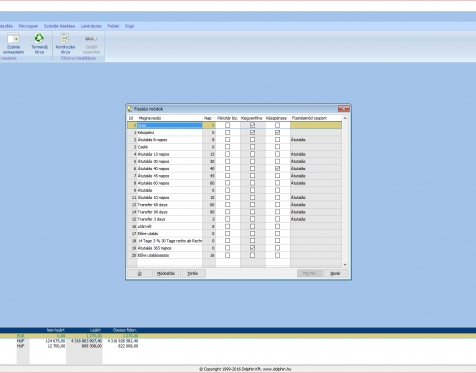Select the Transfer 3 days entry
The image size is (476, 373).
pos(170,219)
